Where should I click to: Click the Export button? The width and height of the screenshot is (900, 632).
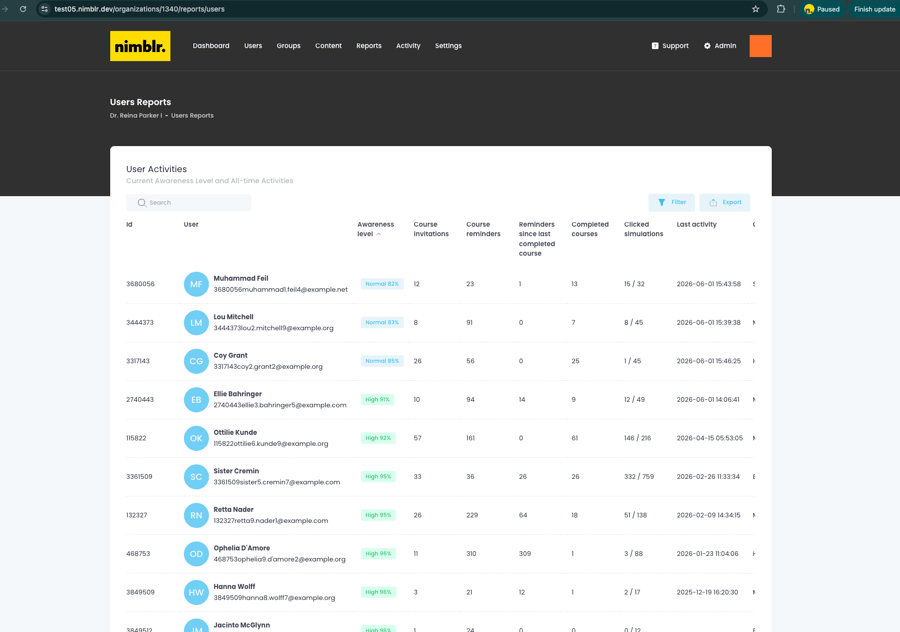(x=724, y=202)
